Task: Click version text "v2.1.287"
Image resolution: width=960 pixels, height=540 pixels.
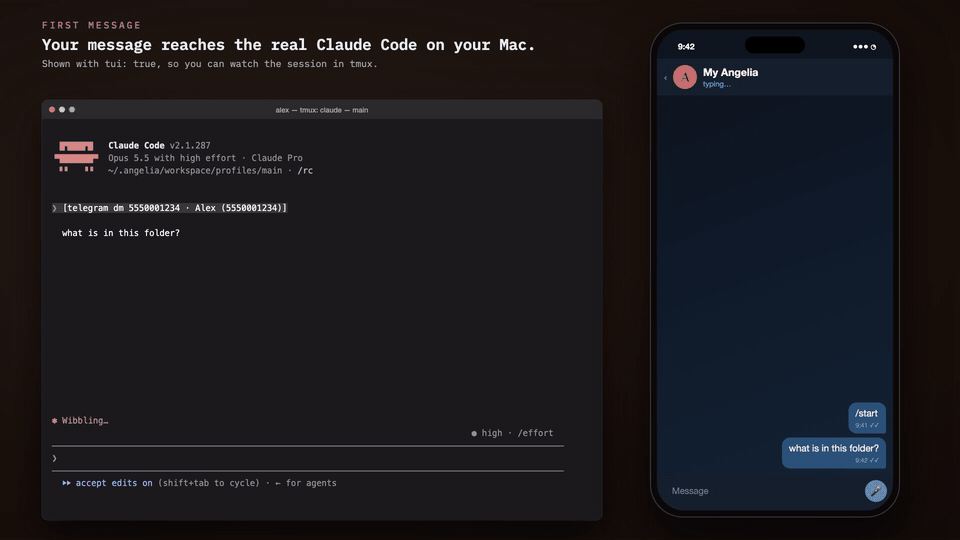Action: coord(190,145)
